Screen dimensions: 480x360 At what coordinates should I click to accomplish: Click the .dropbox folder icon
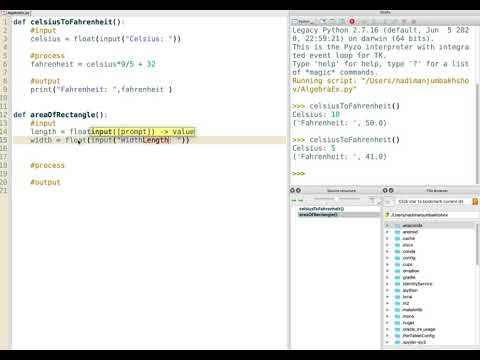click(397, 271)
